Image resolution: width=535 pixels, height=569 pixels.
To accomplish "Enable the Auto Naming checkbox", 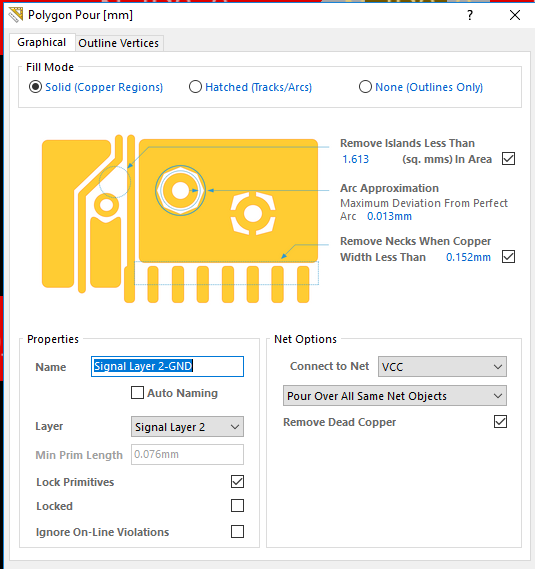I will click(137, 393).
